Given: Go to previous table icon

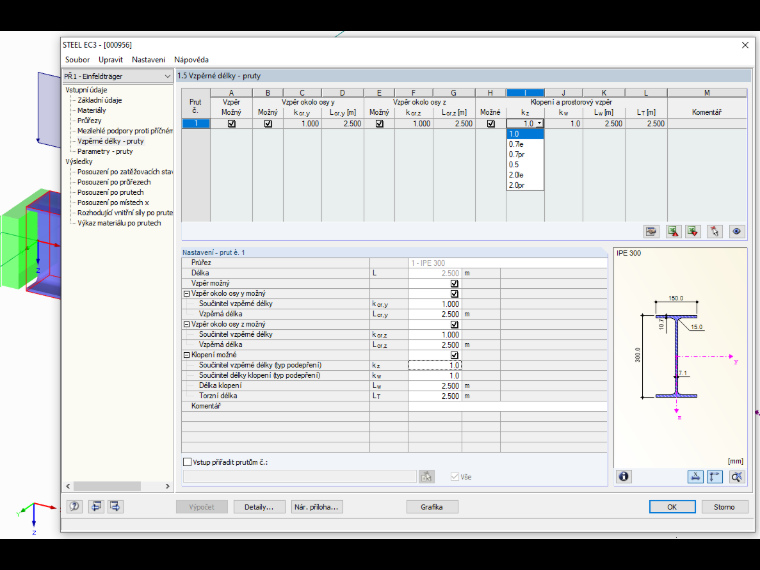Looking at the screenshot, I should [96, 507].
